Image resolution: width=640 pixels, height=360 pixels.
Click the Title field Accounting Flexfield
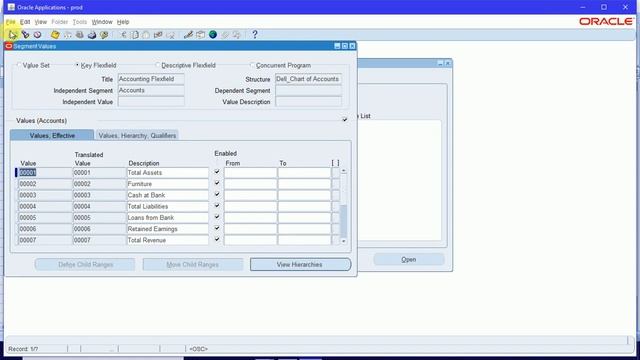(x=151, y=79)
